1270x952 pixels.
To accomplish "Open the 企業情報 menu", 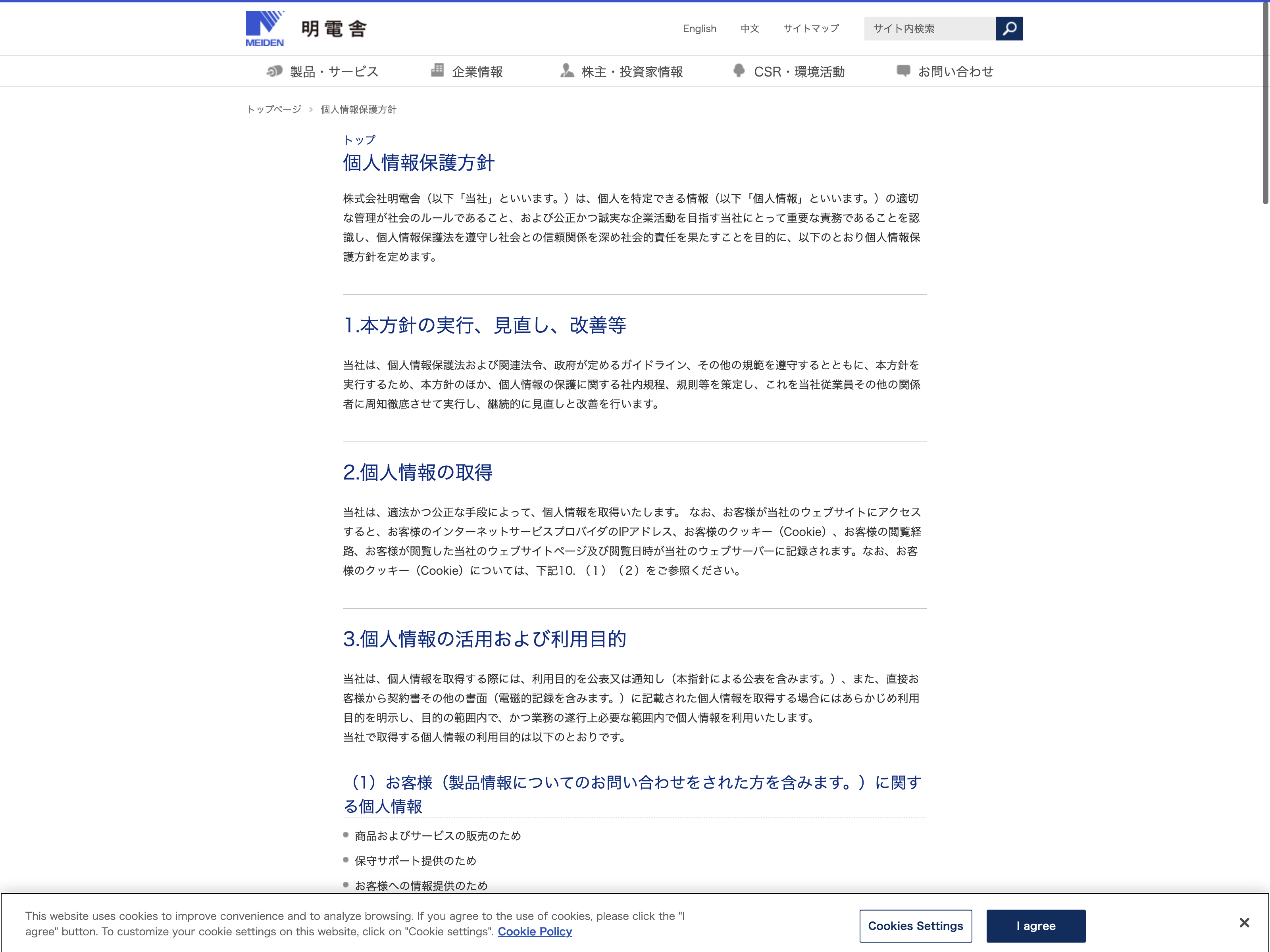I will coord(477,72).
